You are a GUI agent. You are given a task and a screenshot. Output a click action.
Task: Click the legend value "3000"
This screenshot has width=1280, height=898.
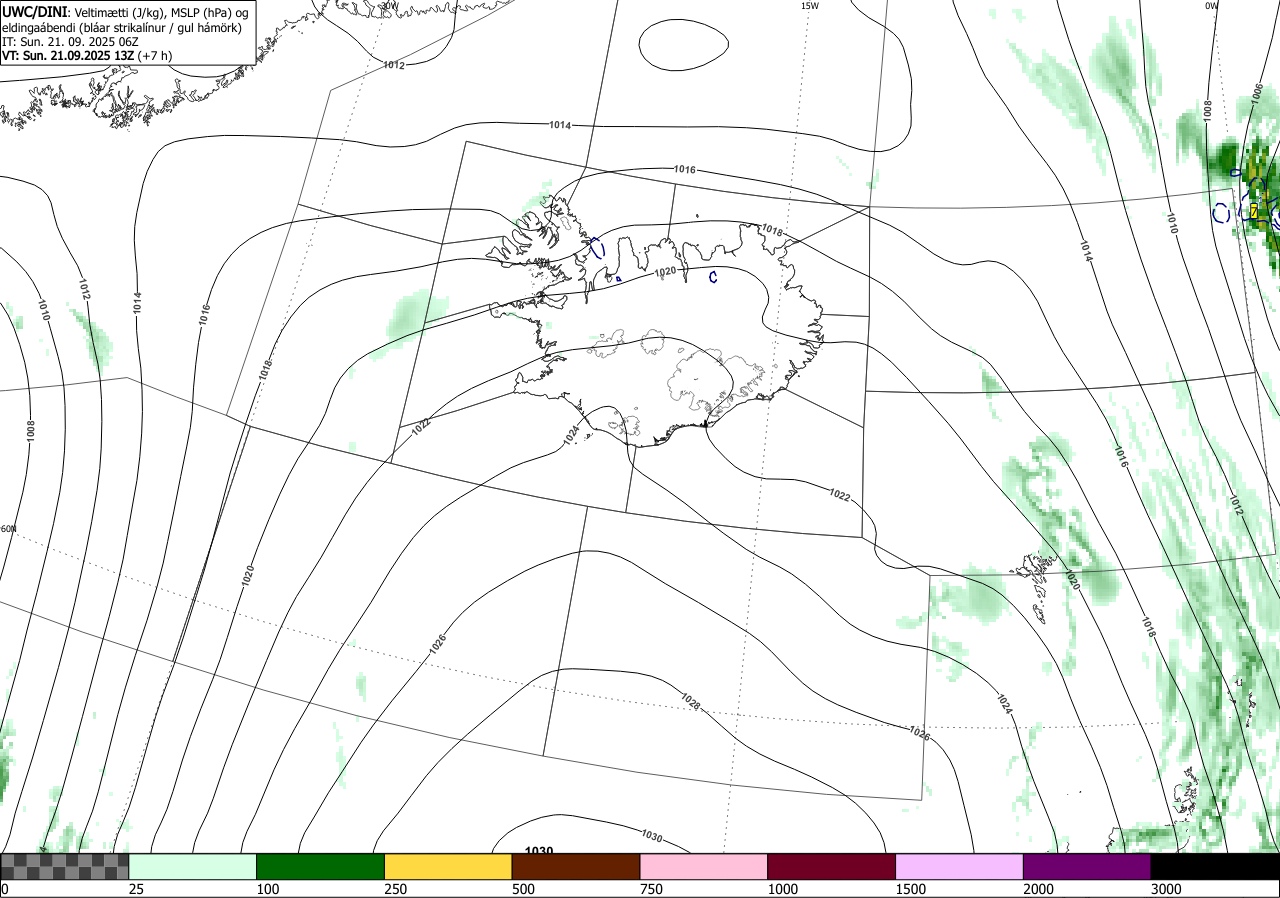pyautogui.click(x=1166, y=889)
